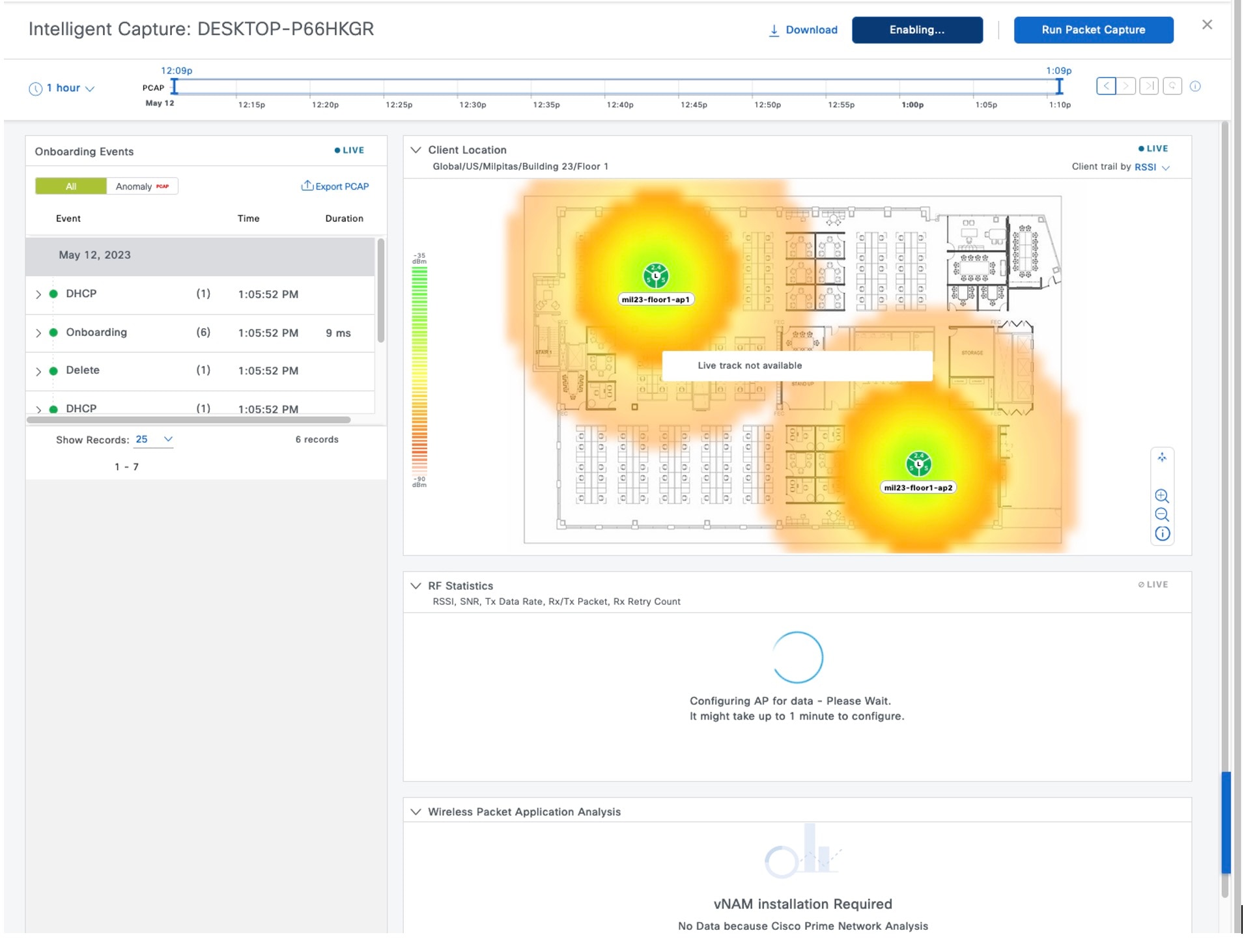Click the clock icon beside 1 hour
The image size is (1244, 952).
click(36, 89)
